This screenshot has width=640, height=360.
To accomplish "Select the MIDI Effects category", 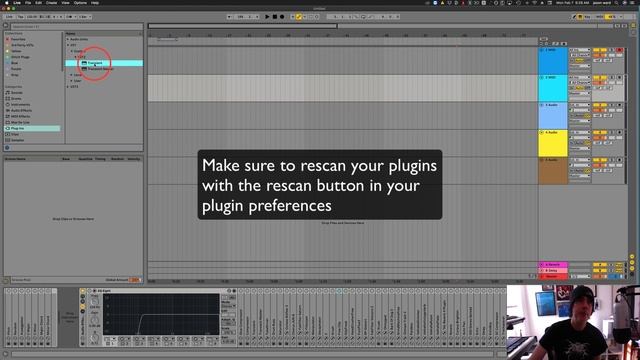I will pyautogui.click(x=20, y=116).
